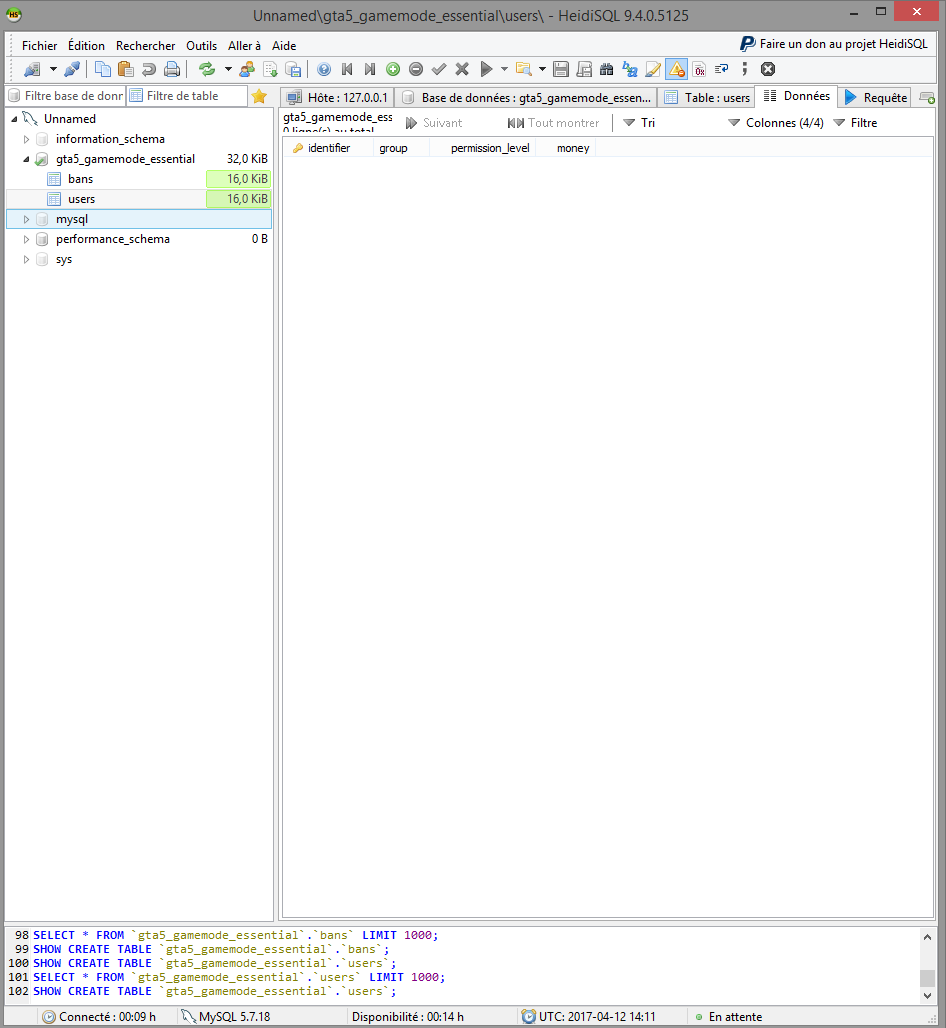Click the black cancel-operation X icon
Image resolution: width=946 pixels, height=1028 pixels.
point(768,69)
